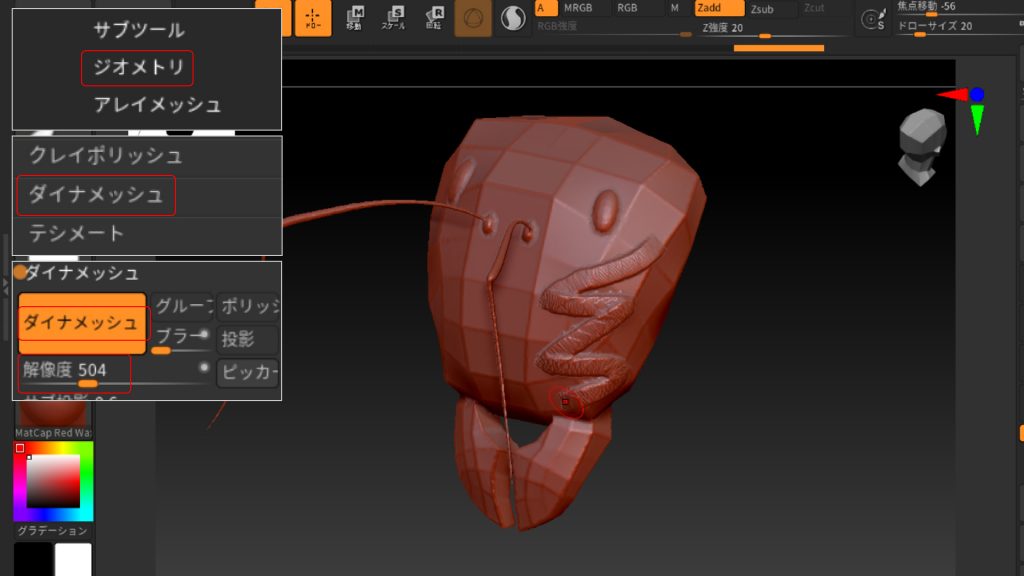This screenshot has height=576, width=1024.
Task: Click the stroke settings icon near 焦点移動
Action: [872, 20]
